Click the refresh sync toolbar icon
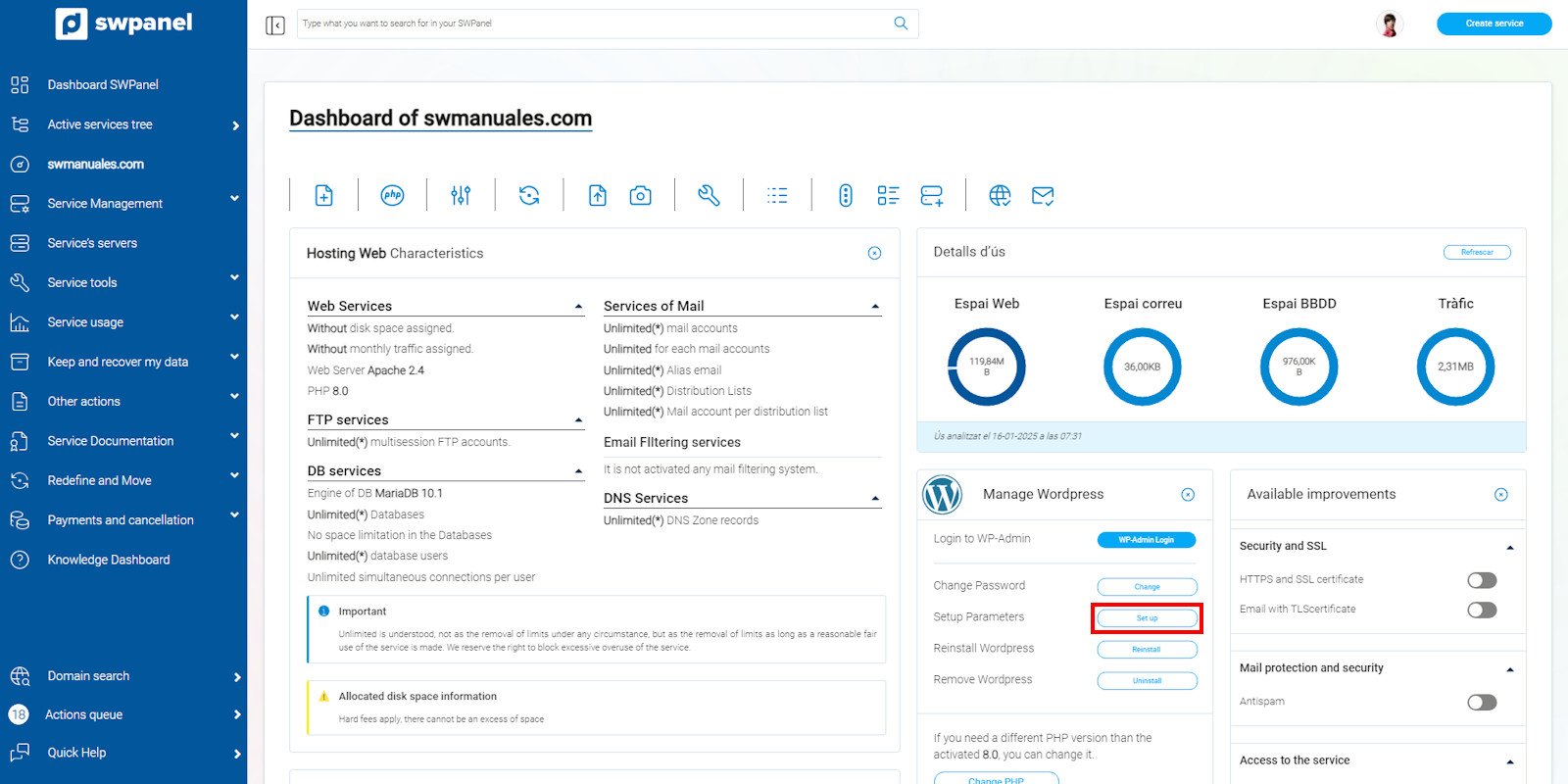1568x784 pixels. pyautogui.click(x=529, y=195)
